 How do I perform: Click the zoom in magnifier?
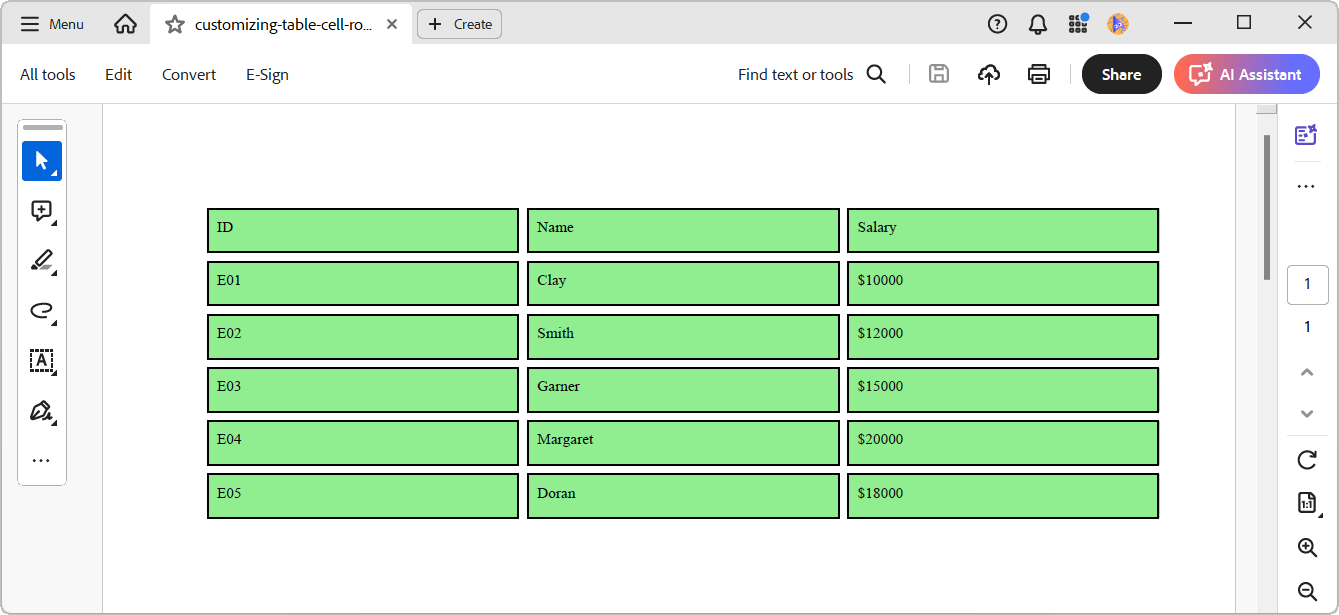click(1307, 547)
